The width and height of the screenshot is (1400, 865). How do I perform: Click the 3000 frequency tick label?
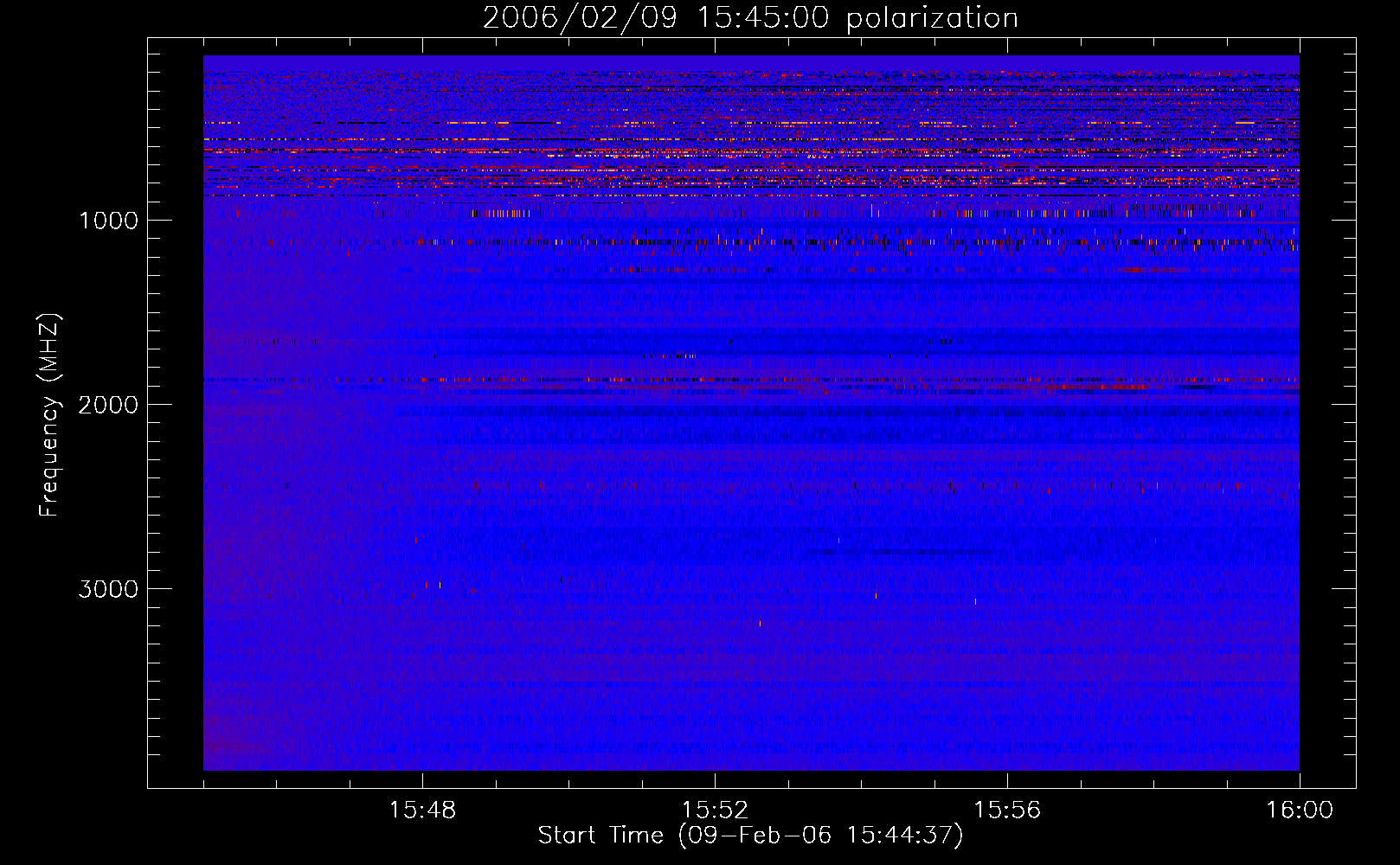pos(108,588)
